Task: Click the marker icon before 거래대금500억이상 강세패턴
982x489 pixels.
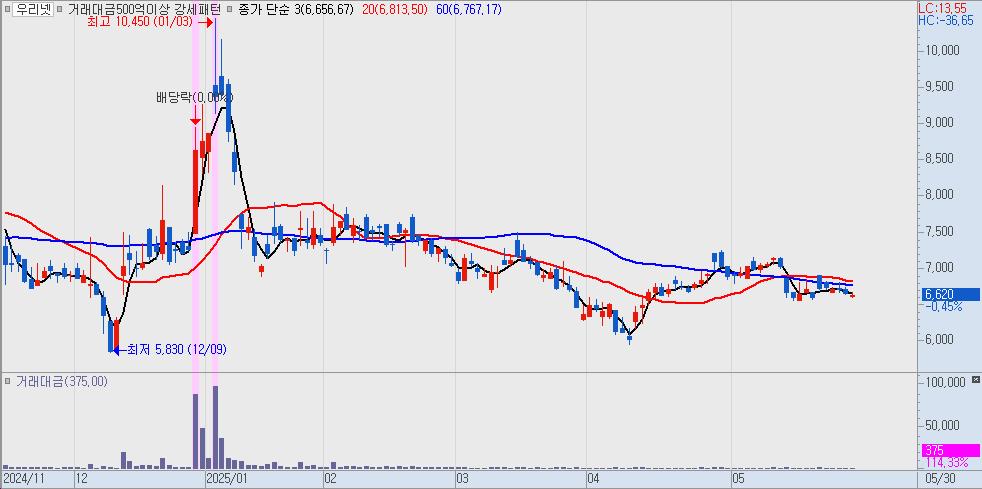Action: 59,9
